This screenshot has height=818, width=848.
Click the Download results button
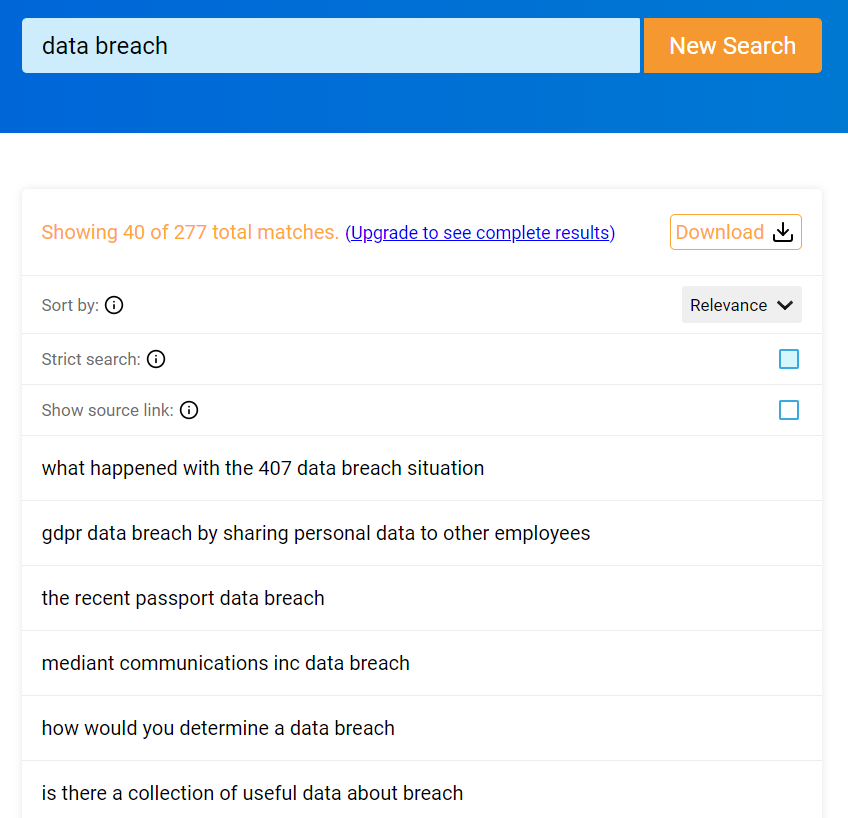click(735, 232)
